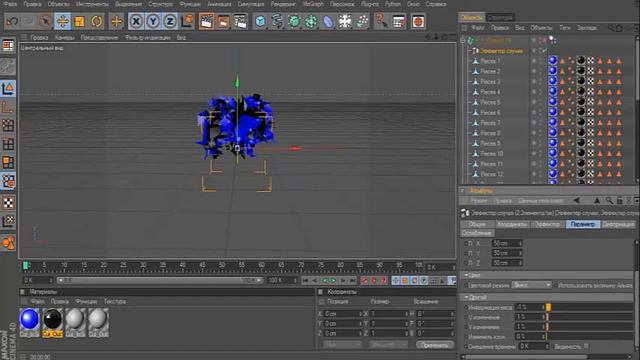
Task: Click the effector enable checkmark
Action: 544,50
